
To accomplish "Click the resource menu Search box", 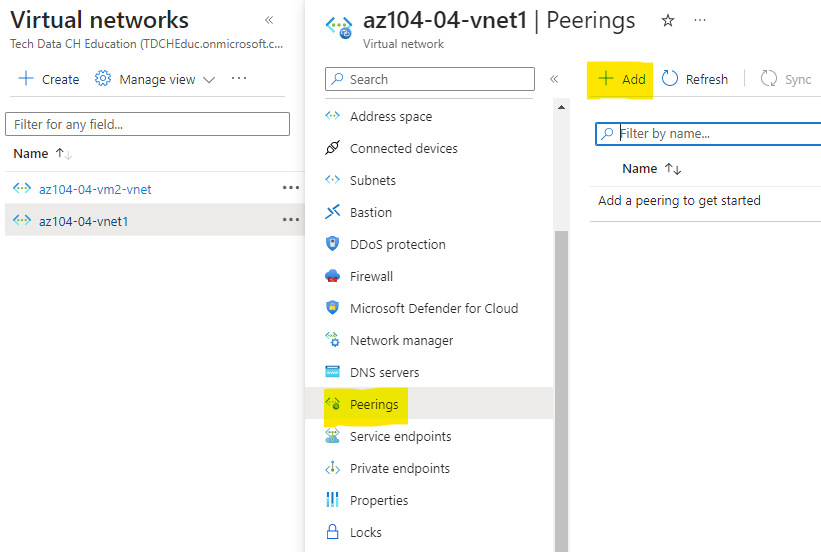I will tap(430, 79).
